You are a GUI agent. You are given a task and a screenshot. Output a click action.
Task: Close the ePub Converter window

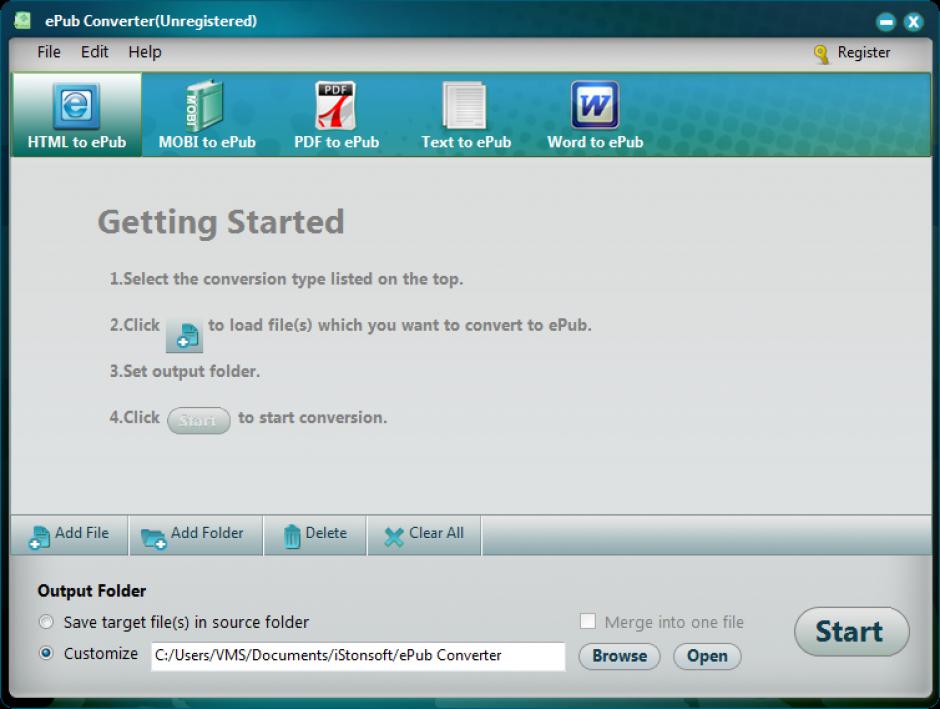click(913, 22)
